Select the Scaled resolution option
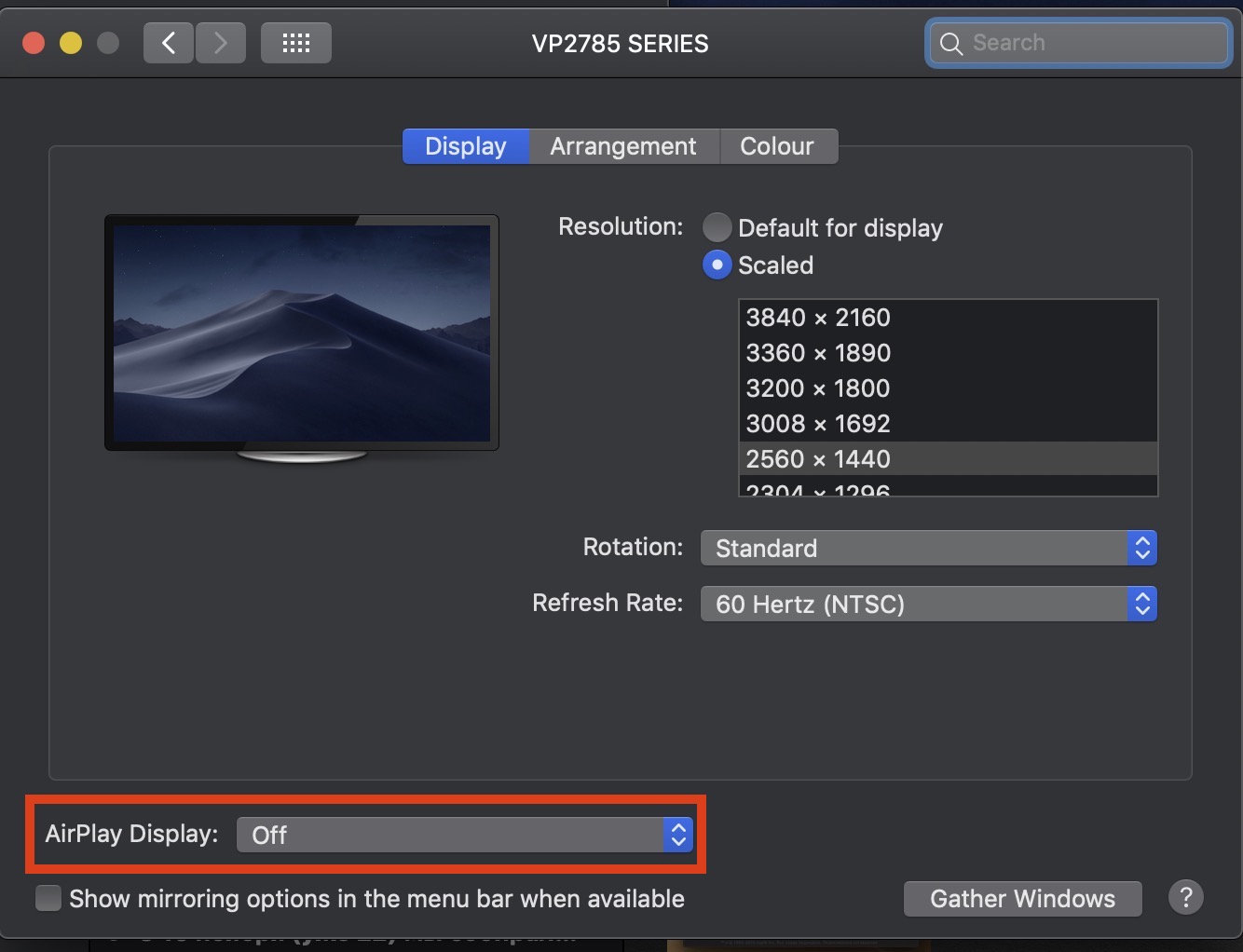 point(717,265)
